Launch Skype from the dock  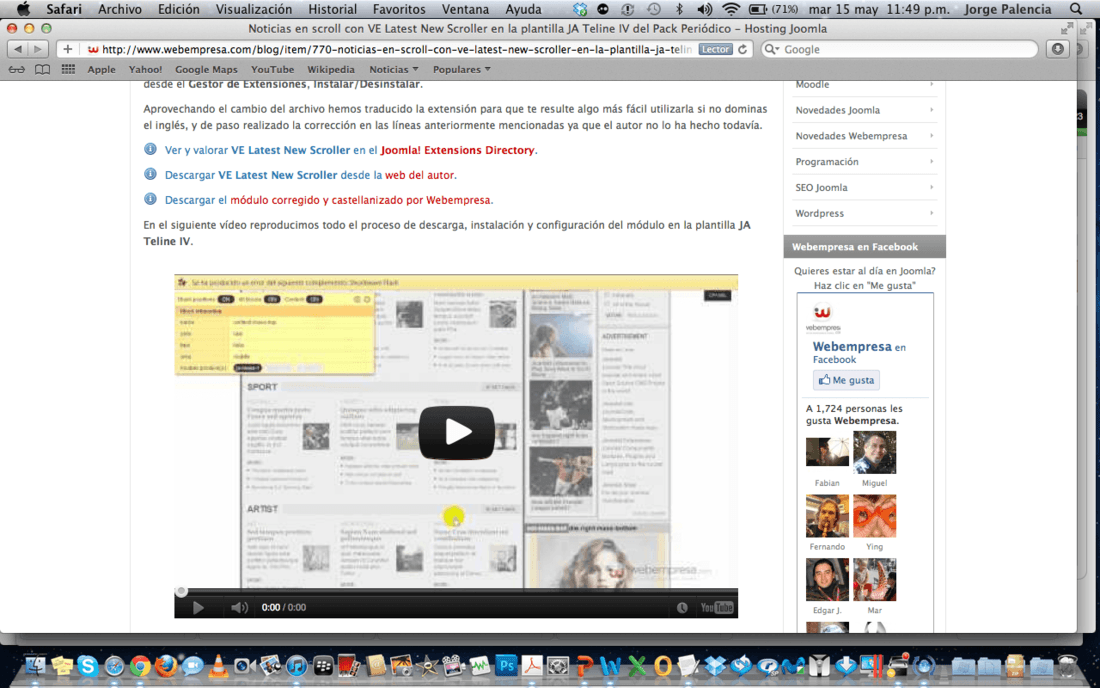88,665
